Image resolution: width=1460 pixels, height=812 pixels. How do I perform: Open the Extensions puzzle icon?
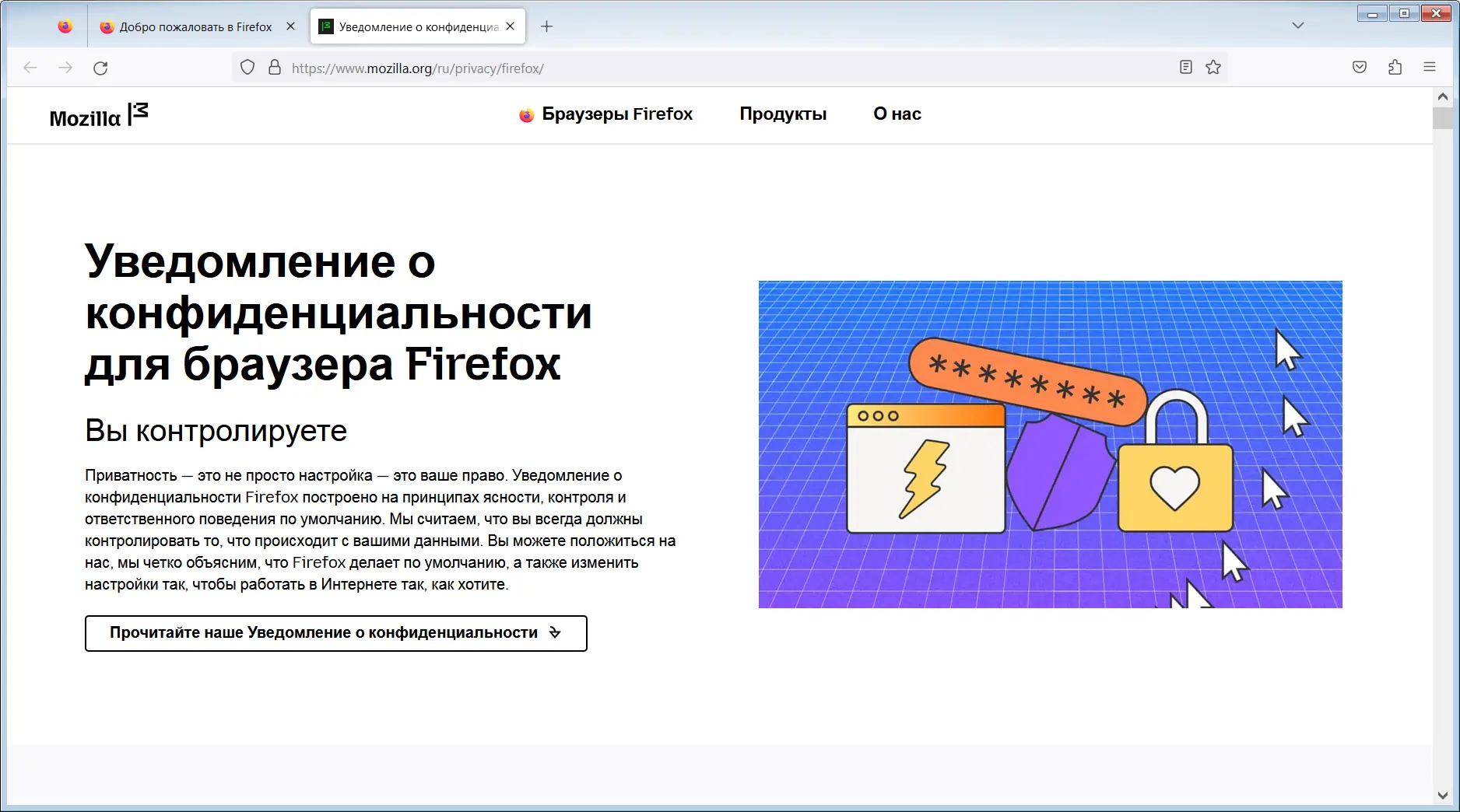[x=1395, y=68]
